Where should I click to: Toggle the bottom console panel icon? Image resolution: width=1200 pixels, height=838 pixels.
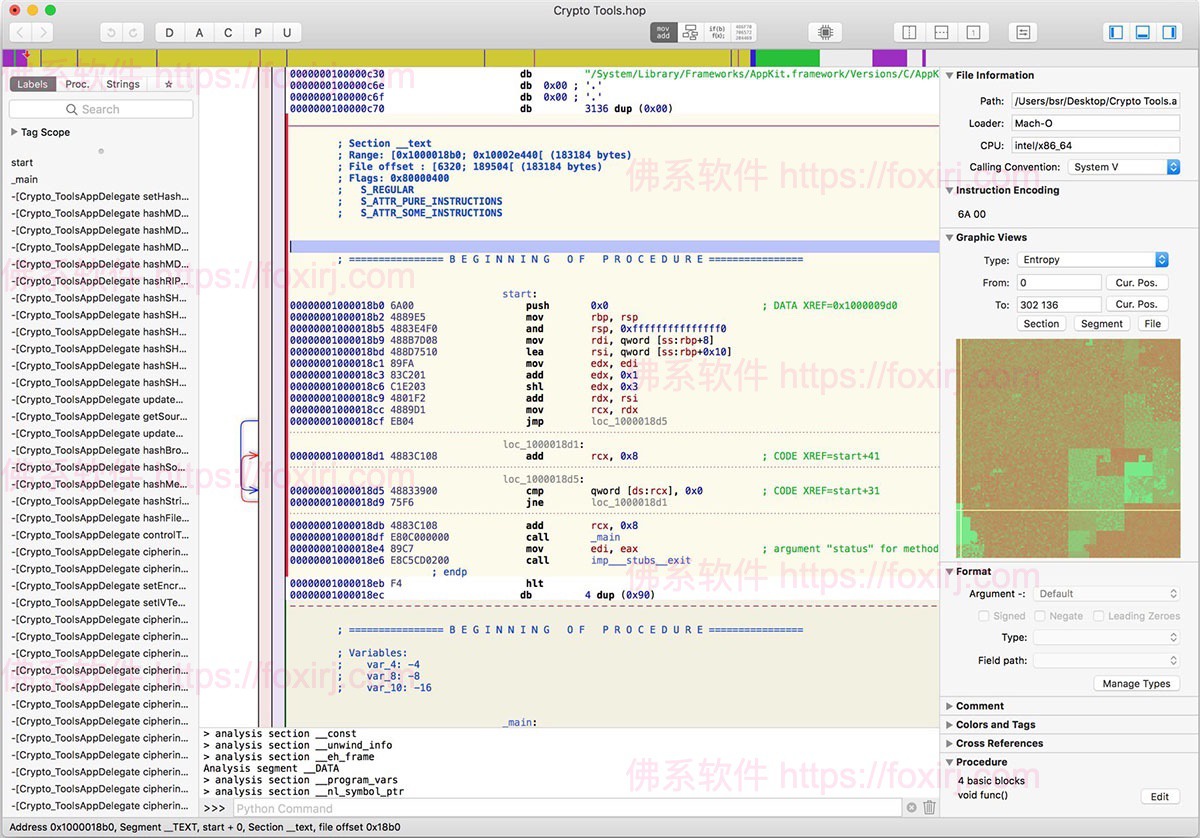[1141, 31]
